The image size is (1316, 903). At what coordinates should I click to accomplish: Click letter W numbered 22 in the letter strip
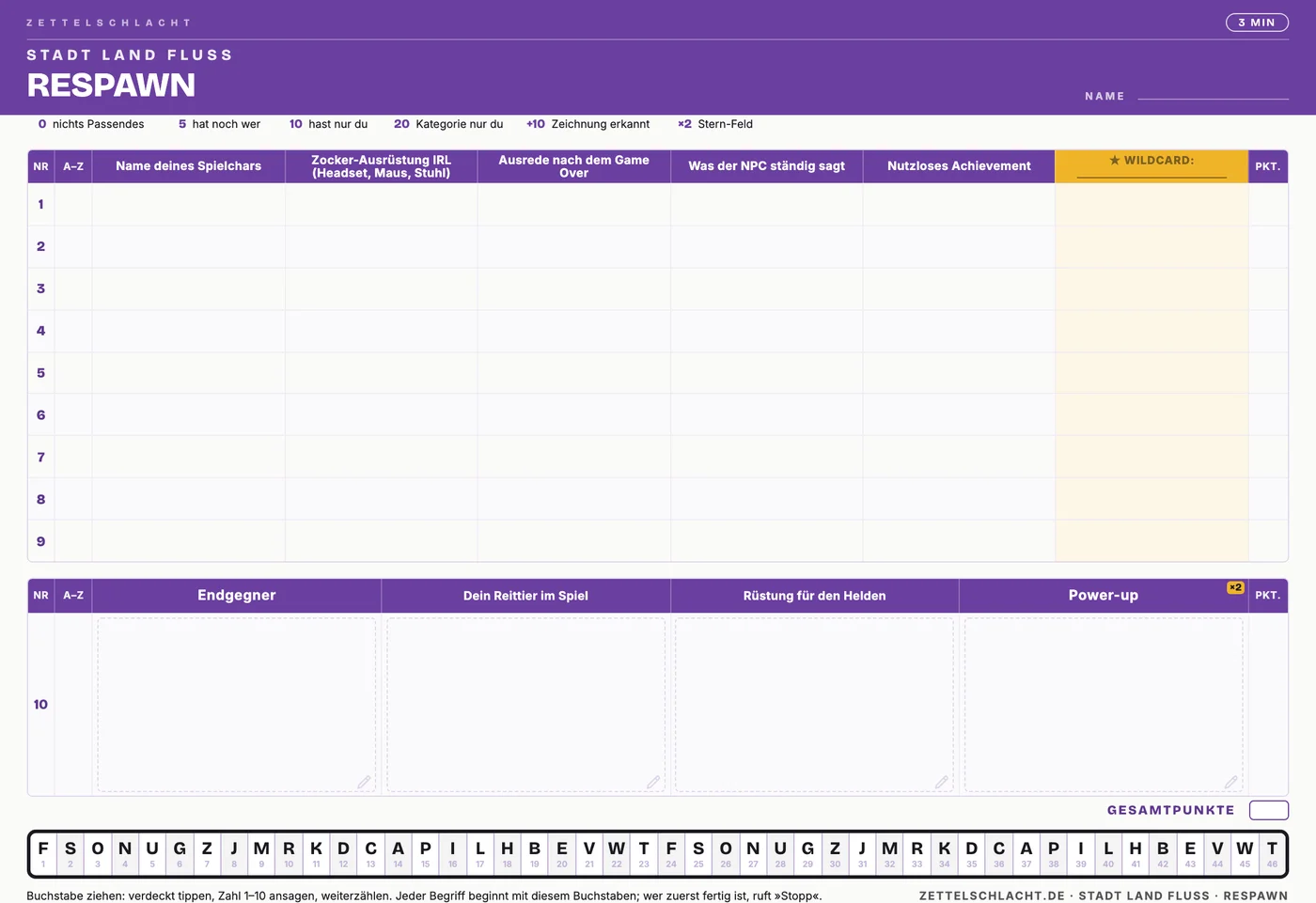pos(617,853)
